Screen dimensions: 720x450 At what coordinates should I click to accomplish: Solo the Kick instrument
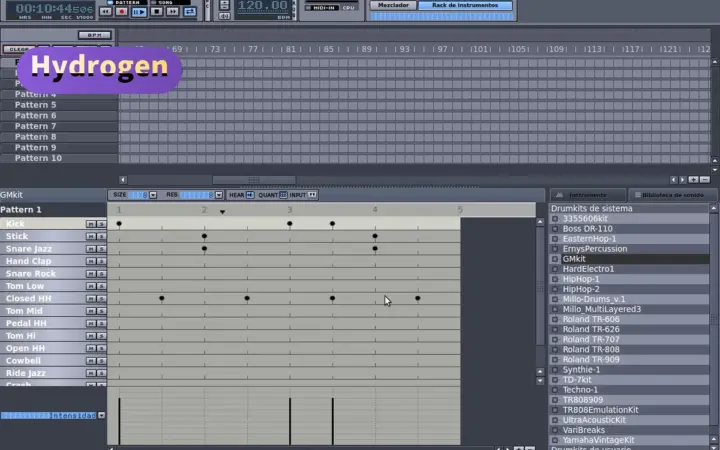coord(101,224)
